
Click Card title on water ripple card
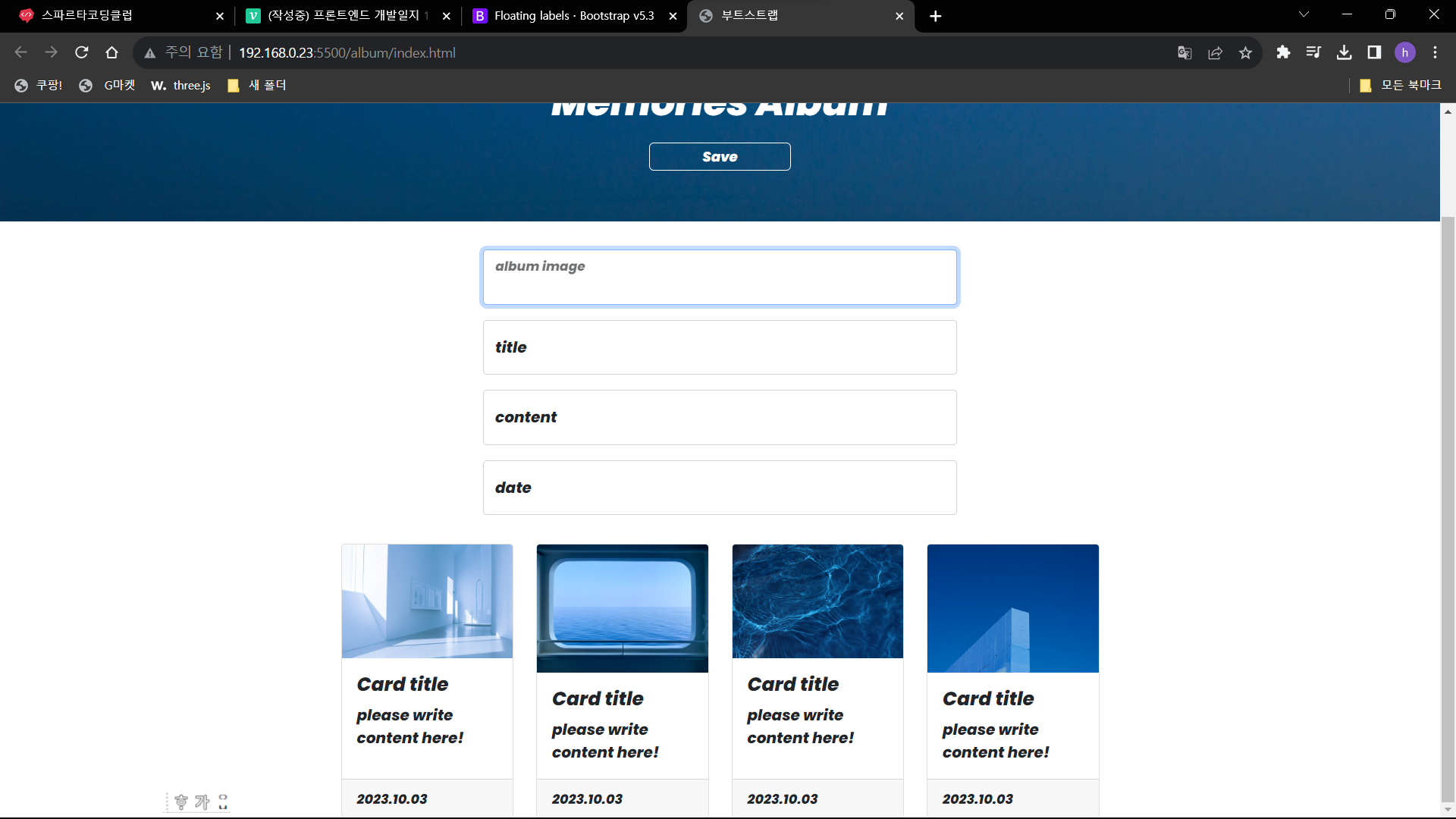tap(793, 684)
